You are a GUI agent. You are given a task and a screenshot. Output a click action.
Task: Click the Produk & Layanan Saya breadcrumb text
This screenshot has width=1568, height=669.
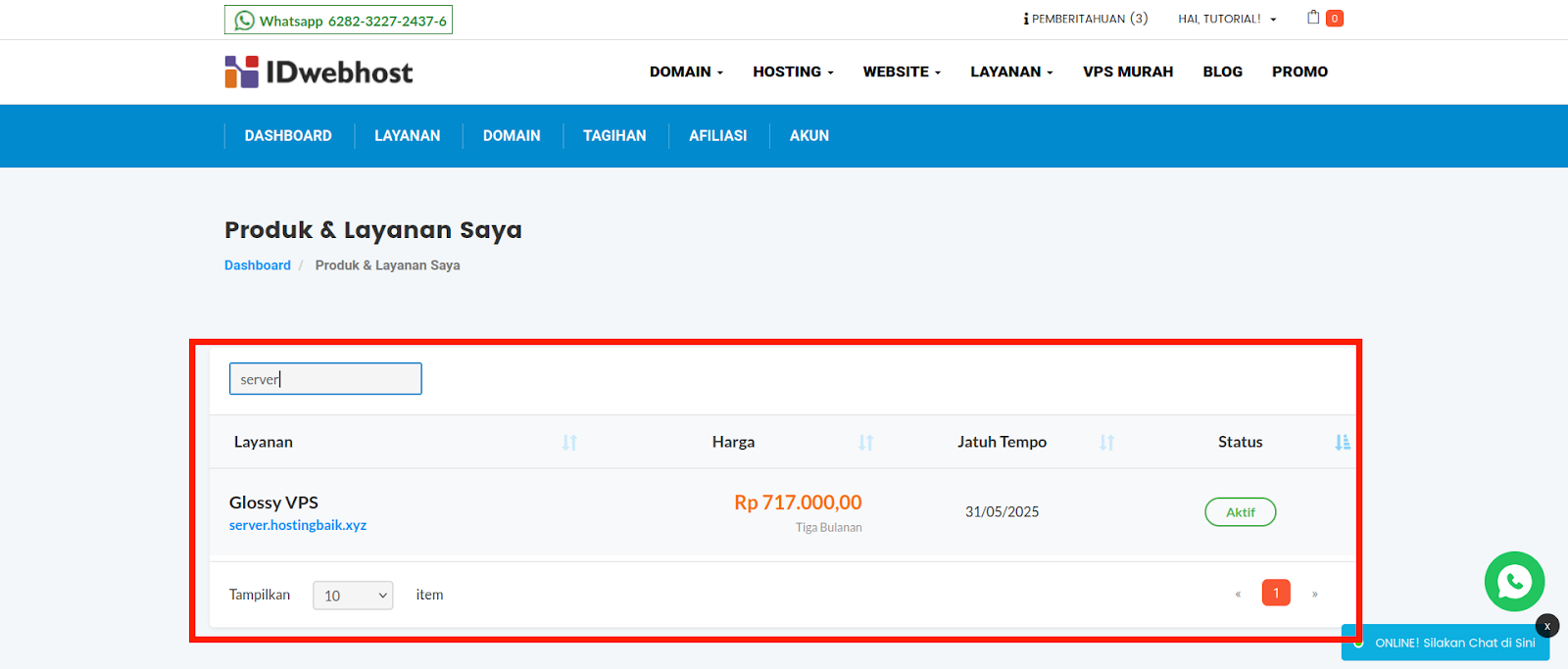click(x=387, y=265)
